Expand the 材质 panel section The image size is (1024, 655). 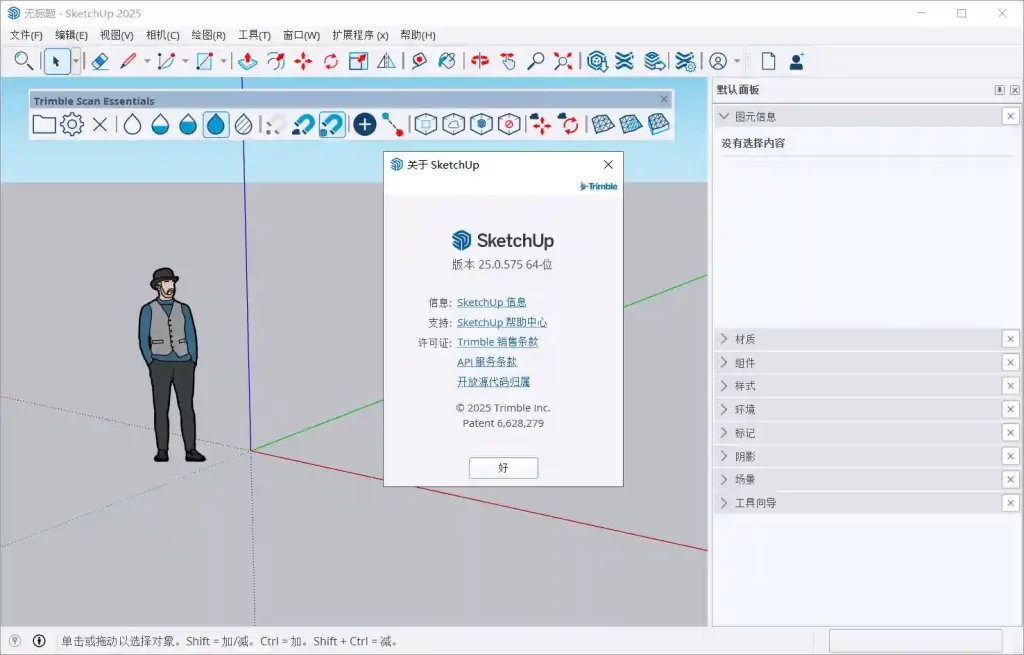(744, 339)
